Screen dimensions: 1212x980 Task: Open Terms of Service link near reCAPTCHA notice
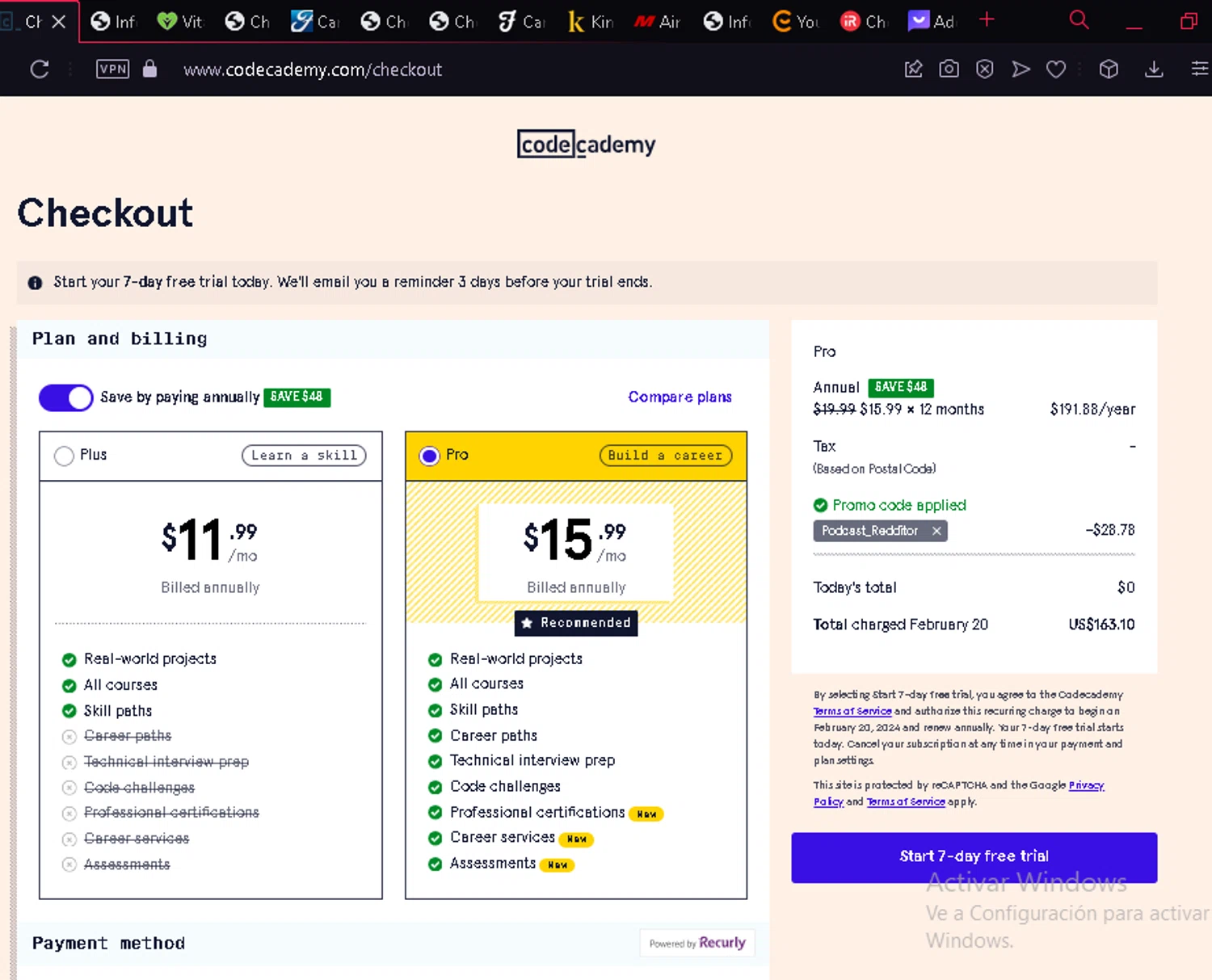(x=906, y=801)
